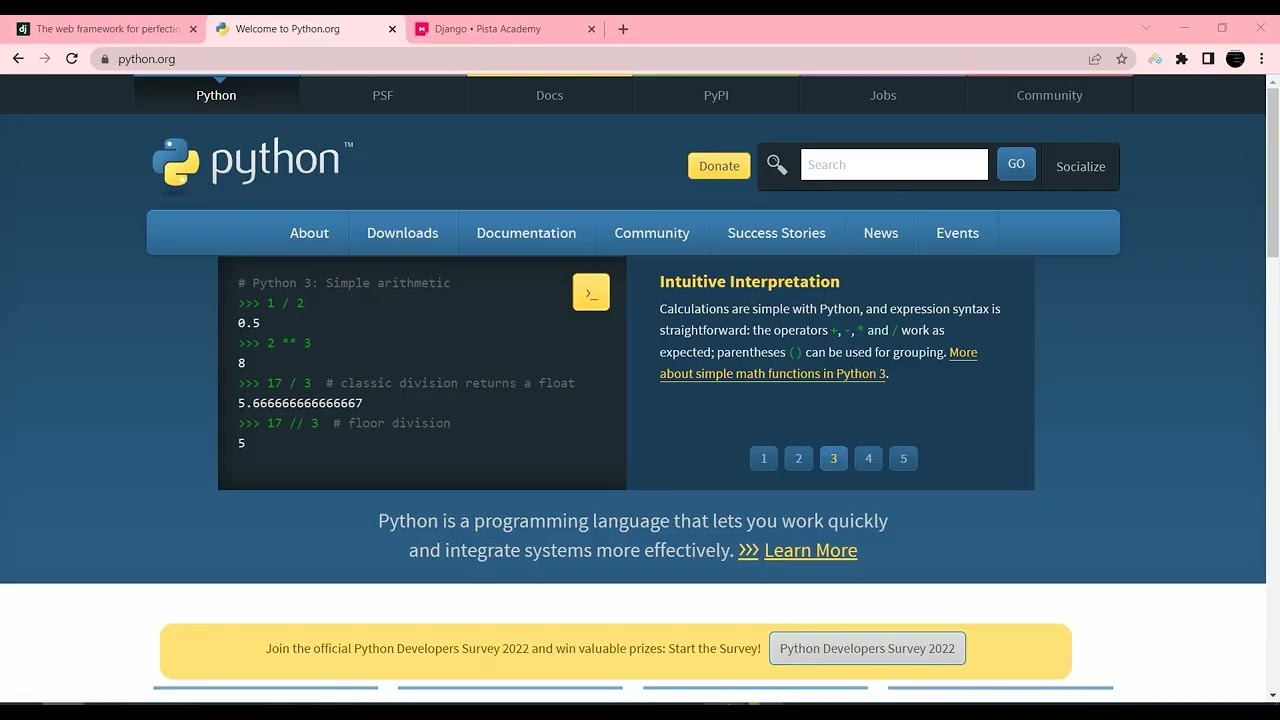Image resolution: width=1280 pixels, height=720 pixels.
Task: Click the magnifying glass search icon
Action: (777, 165)
